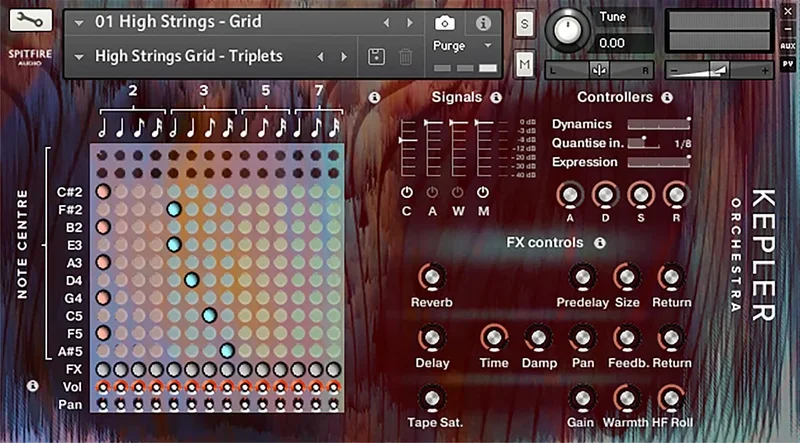Toggle the C signal power button
The width and height of the screenshot is (800, 443).
pos(407,192)
